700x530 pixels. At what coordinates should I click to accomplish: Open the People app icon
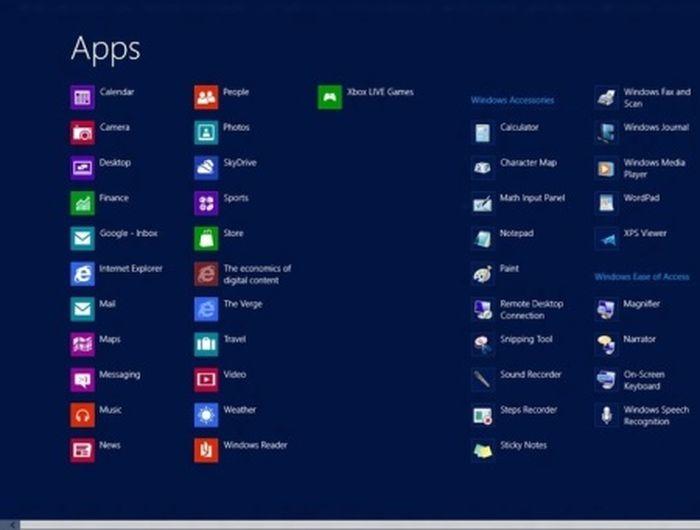[x=206, y=97]
